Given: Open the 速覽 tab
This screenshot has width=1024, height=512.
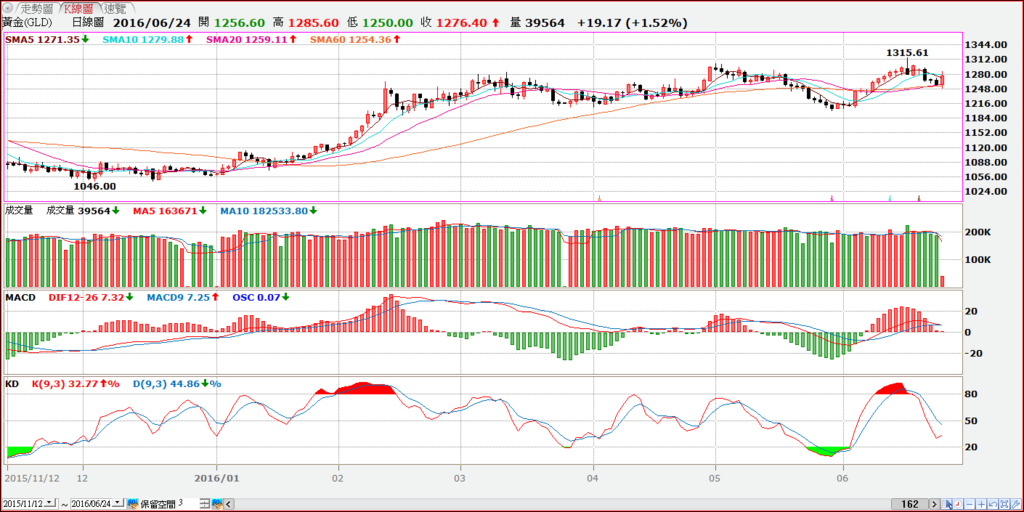Looking at the screenshot, I should click(116, 8).
